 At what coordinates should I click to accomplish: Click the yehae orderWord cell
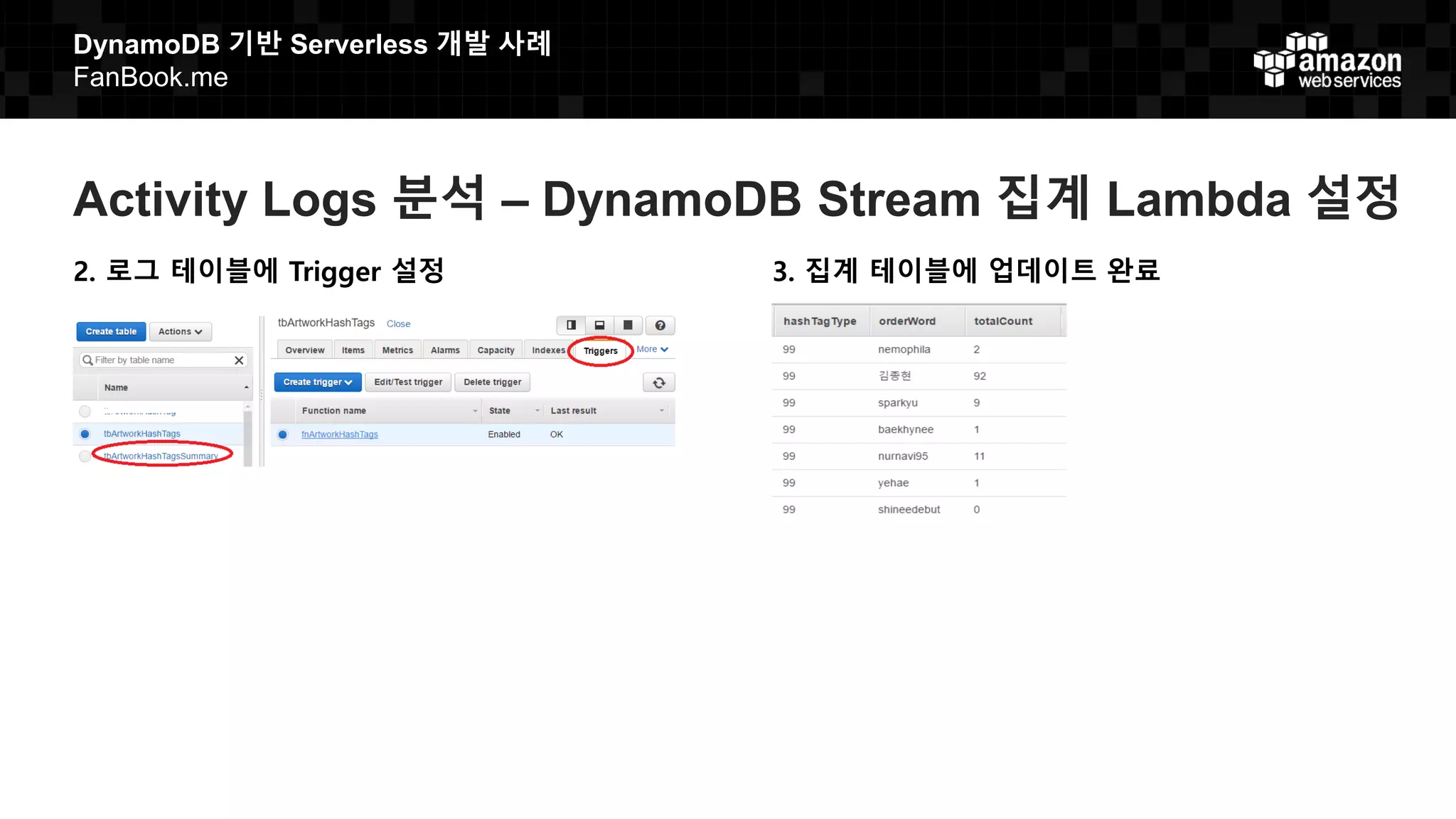pyautogui.click(x=893, y=483)
